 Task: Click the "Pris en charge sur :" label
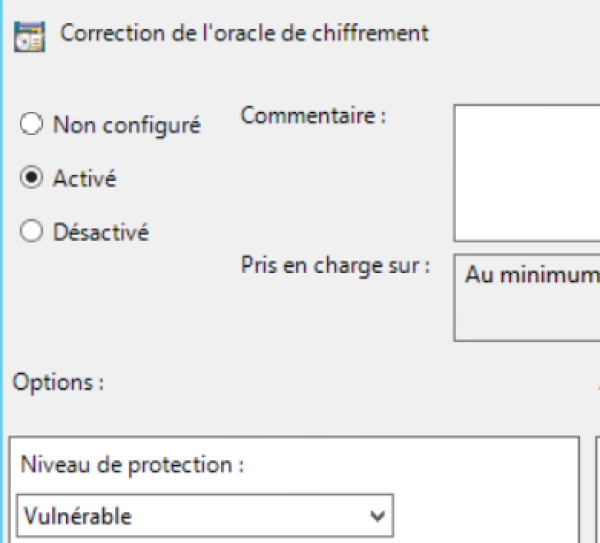point(335,266)
